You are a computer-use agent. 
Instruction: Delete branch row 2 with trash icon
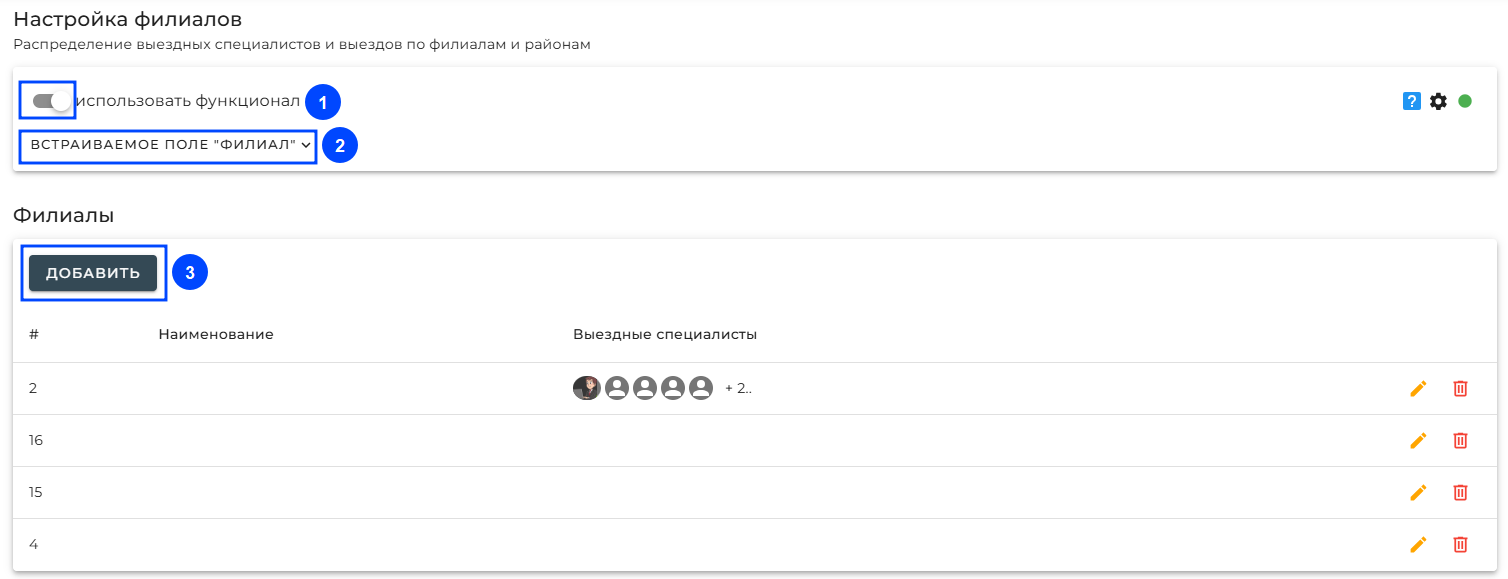1460,389
